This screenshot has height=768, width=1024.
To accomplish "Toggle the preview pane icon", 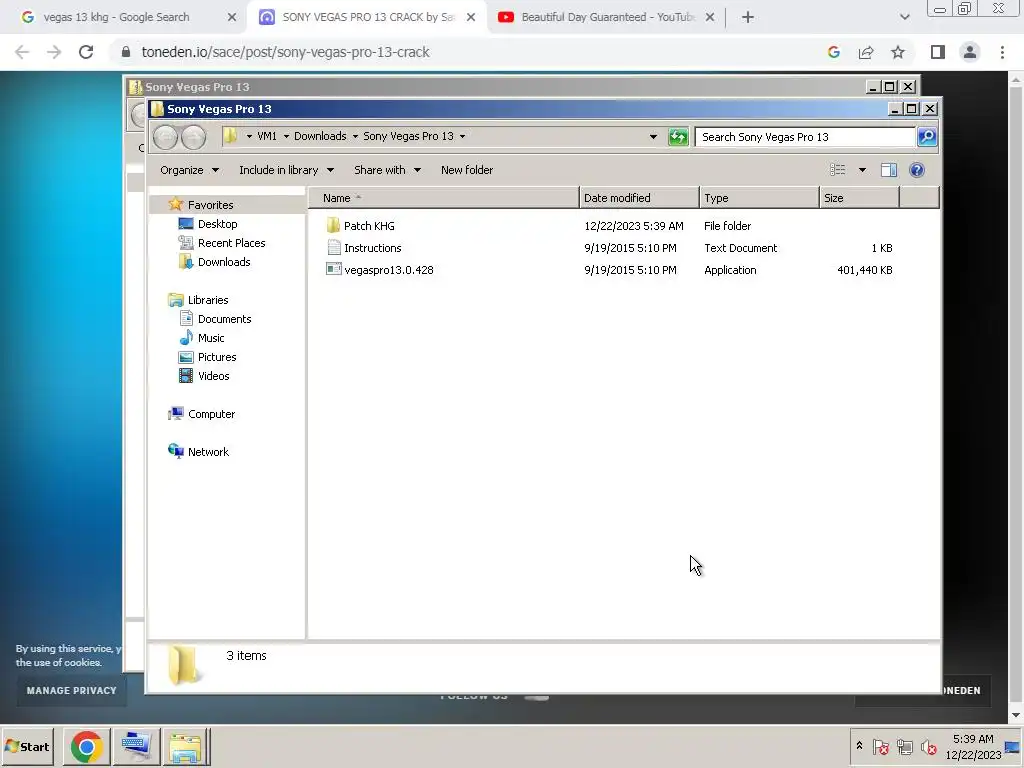I will [x=889, y=170].
